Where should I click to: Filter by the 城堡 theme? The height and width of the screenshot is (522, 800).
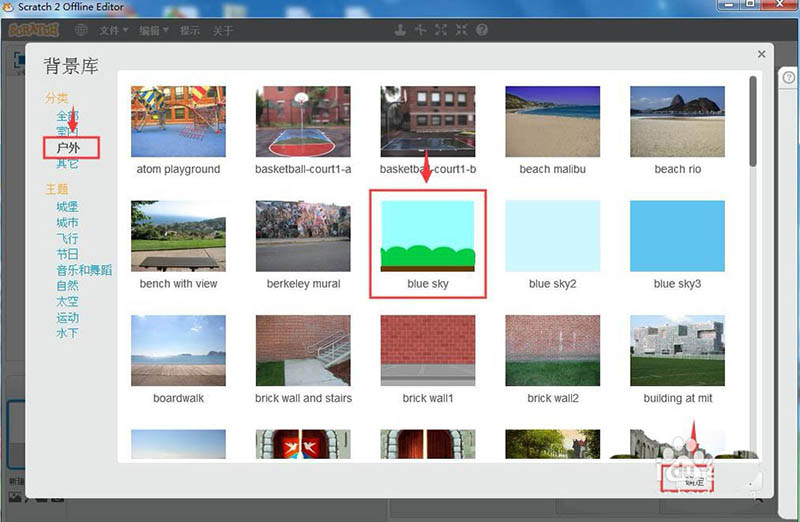[67, 207]
